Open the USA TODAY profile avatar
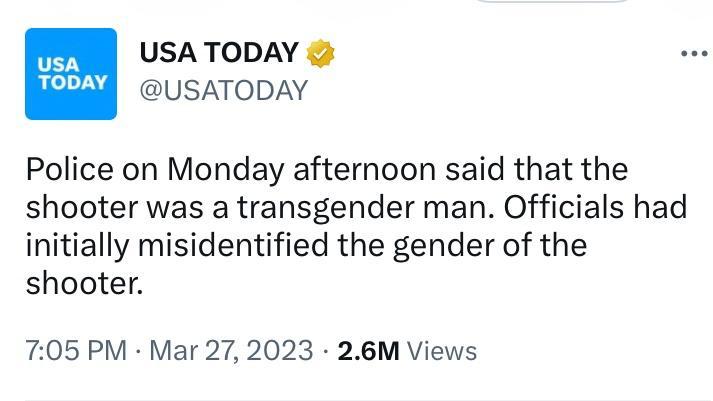 (x=71, y=74)
